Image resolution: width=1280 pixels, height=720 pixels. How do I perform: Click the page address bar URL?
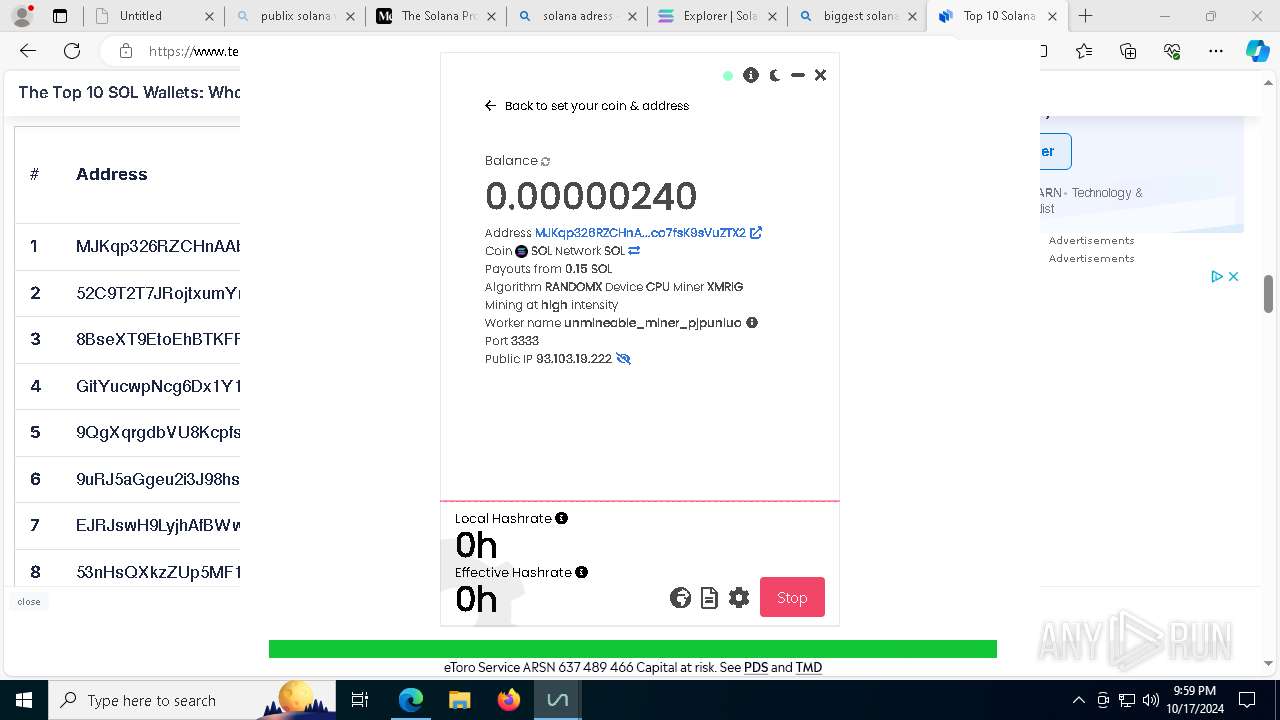coord(193,51)
